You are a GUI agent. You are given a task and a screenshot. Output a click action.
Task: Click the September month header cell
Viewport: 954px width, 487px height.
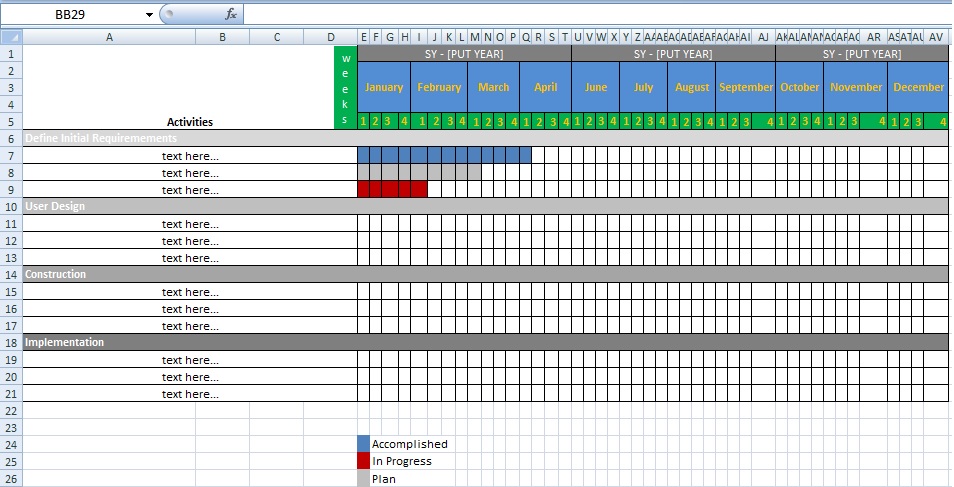[x=746, y=87]
